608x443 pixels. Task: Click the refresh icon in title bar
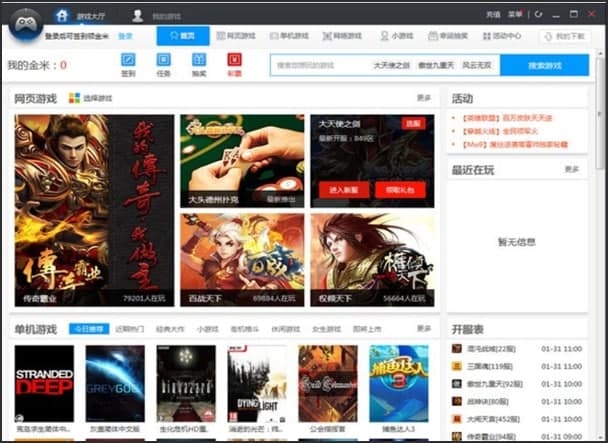click(538, 14)
